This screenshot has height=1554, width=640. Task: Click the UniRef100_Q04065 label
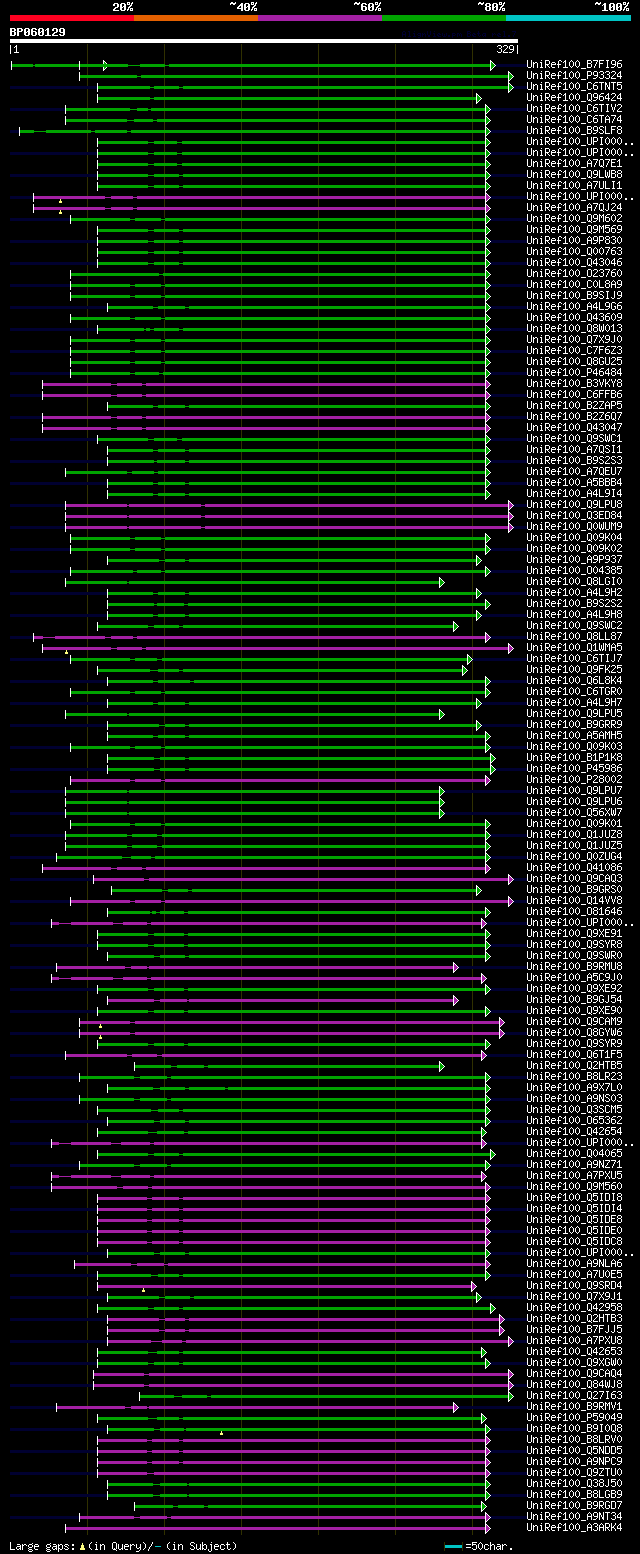pyautogui.click(x=574, y=1153)
